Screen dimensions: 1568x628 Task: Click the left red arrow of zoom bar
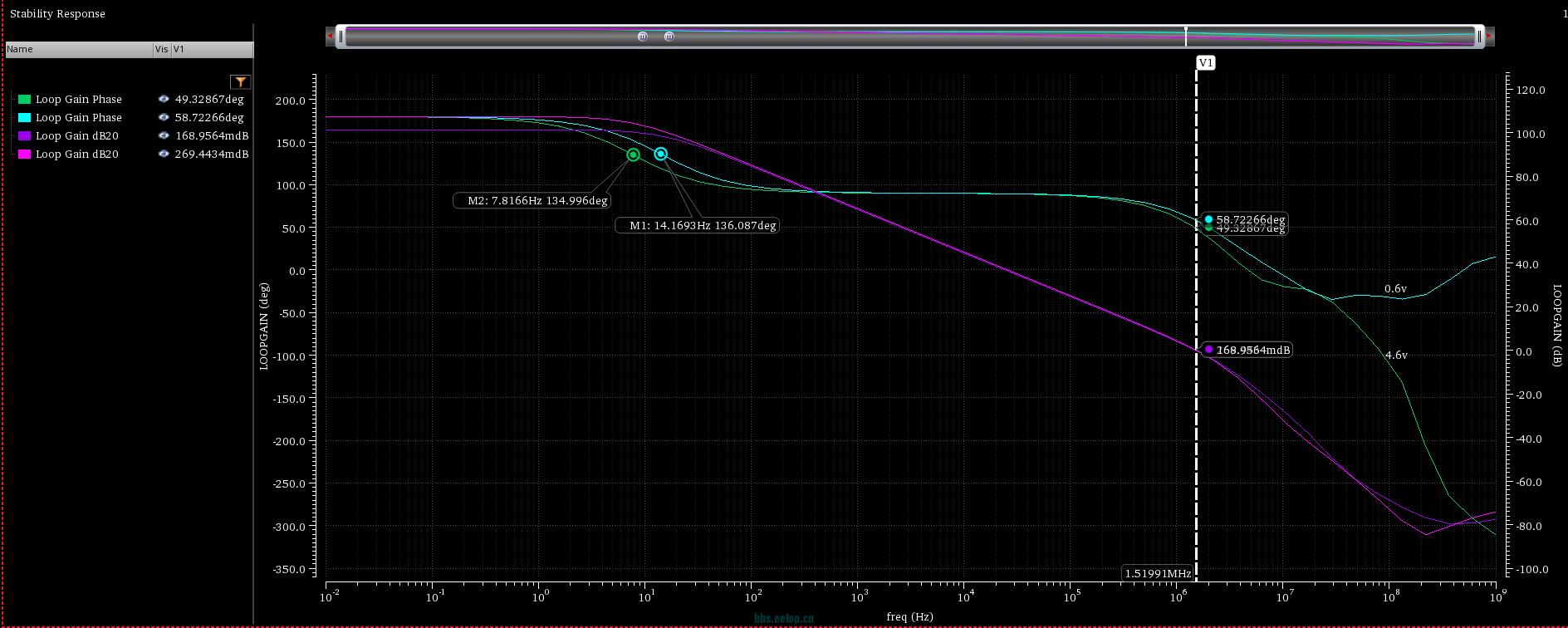(x=330, y=37)
